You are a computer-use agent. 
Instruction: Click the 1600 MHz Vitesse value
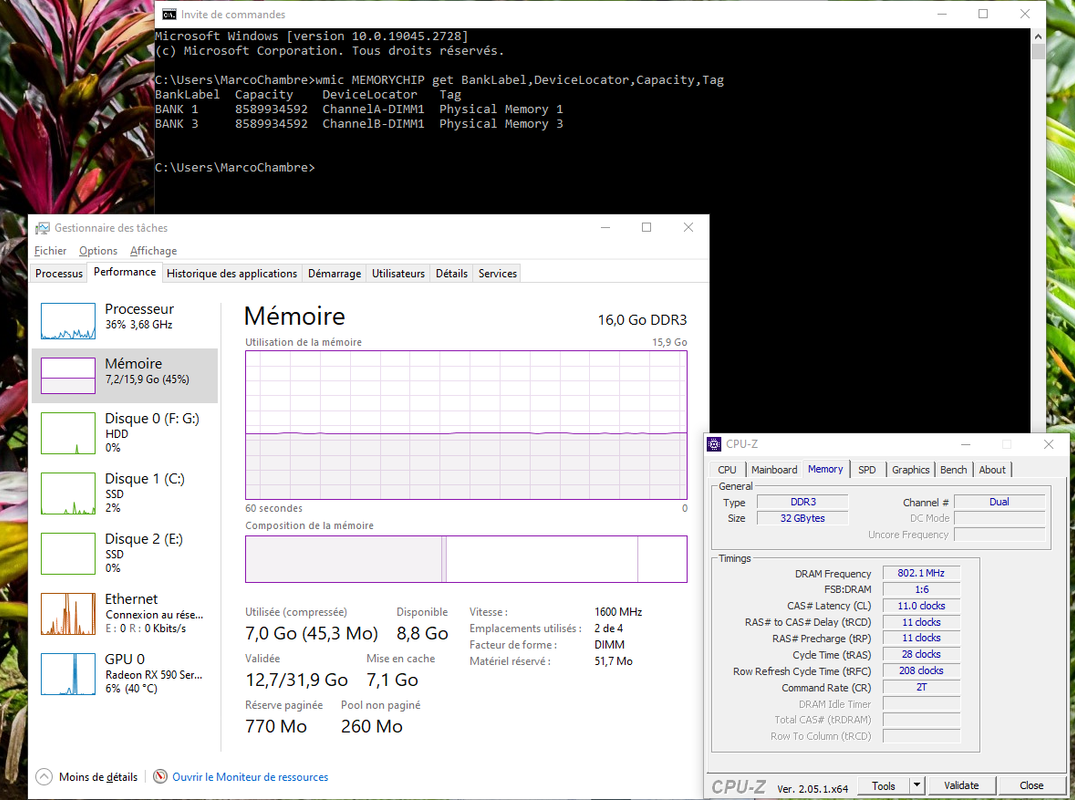618,611
